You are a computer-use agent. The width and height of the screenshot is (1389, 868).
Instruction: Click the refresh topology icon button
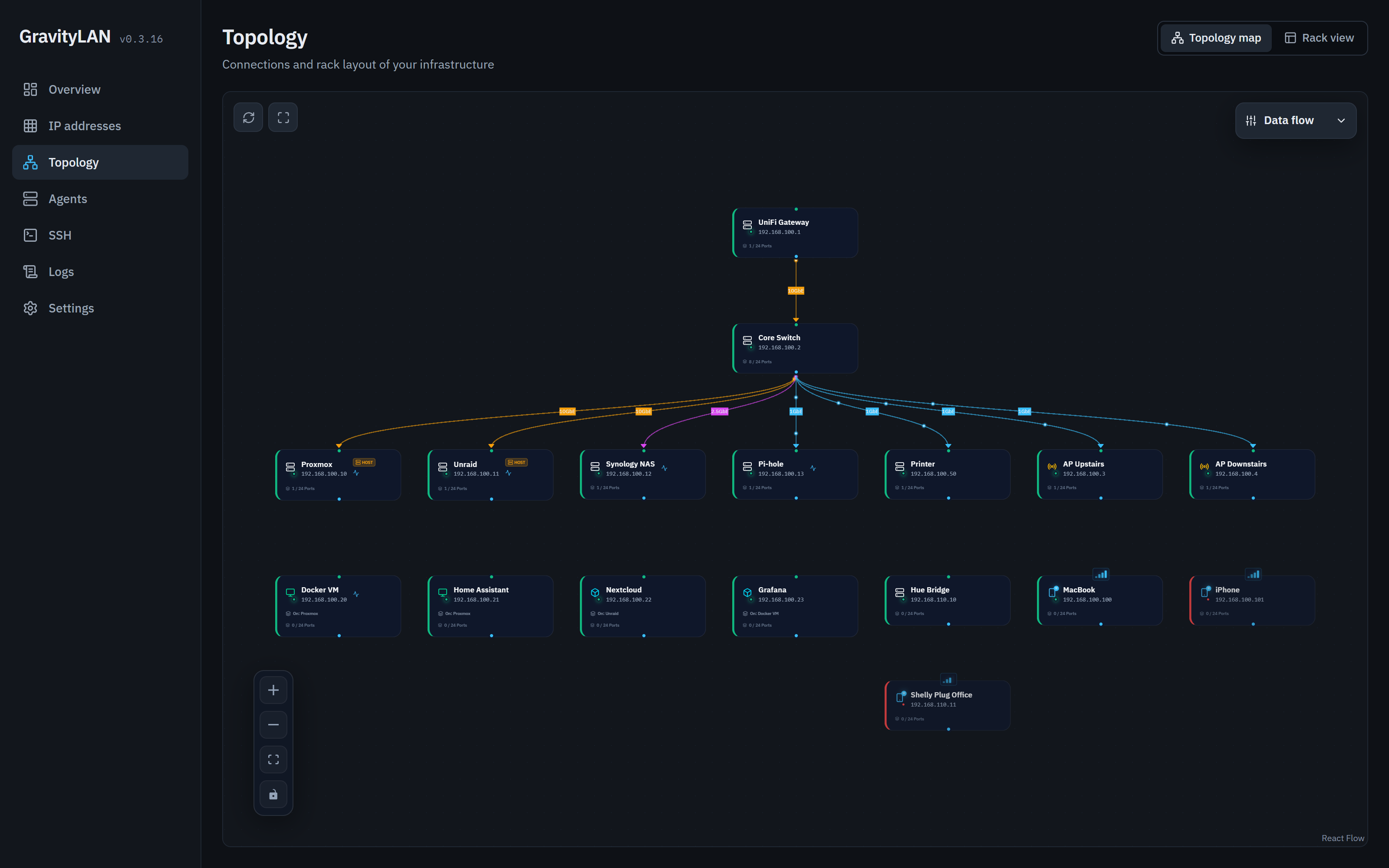point(249,118)
